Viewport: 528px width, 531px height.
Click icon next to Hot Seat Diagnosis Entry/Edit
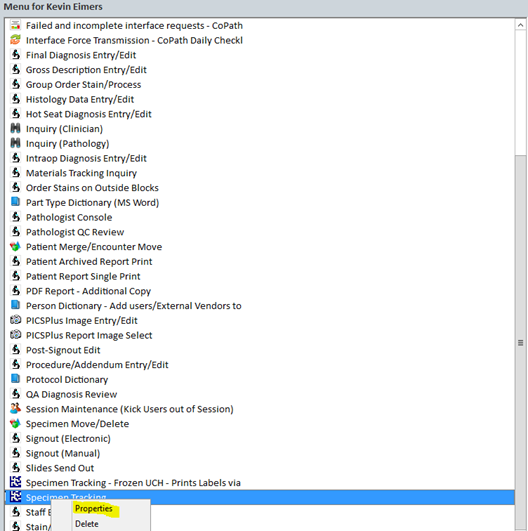click(15, 114)
